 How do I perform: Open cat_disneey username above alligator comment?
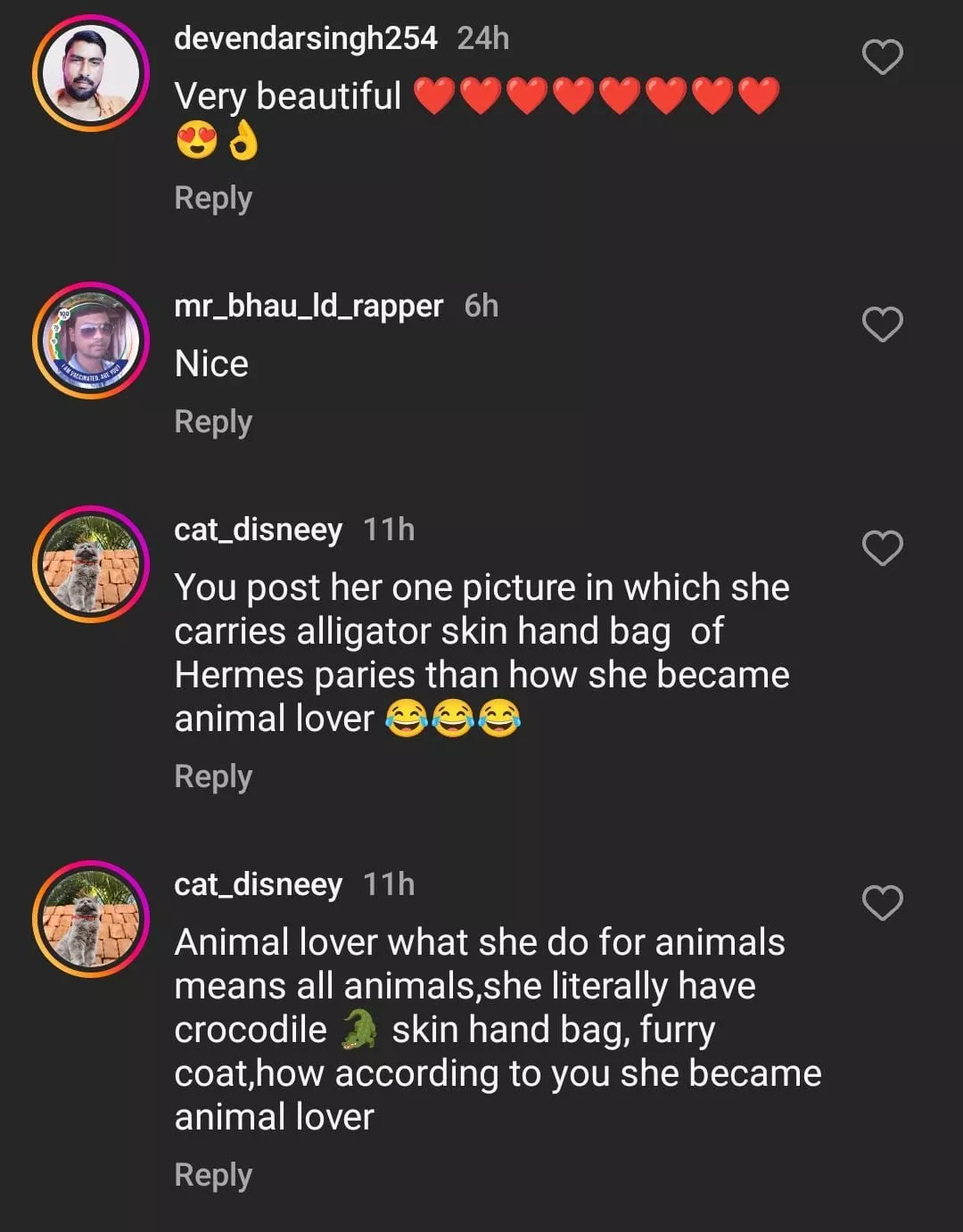click(258, 530)
